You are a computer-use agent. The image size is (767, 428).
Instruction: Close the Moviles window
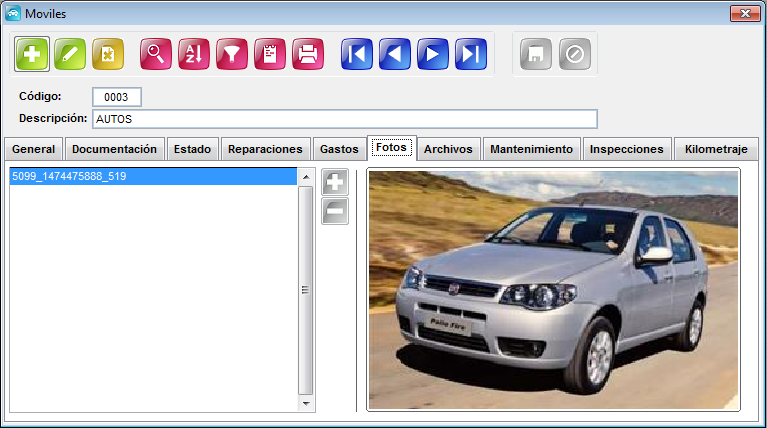click(x=745, y=13)
